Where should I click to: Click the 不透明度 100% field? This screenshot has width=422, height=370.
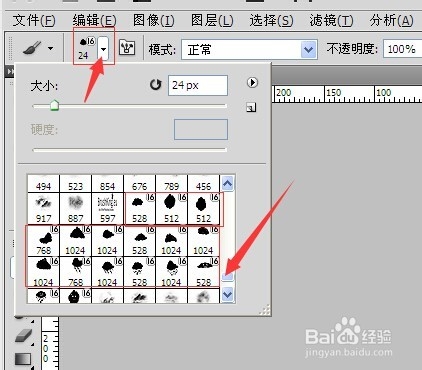click(x=402, y=49)
